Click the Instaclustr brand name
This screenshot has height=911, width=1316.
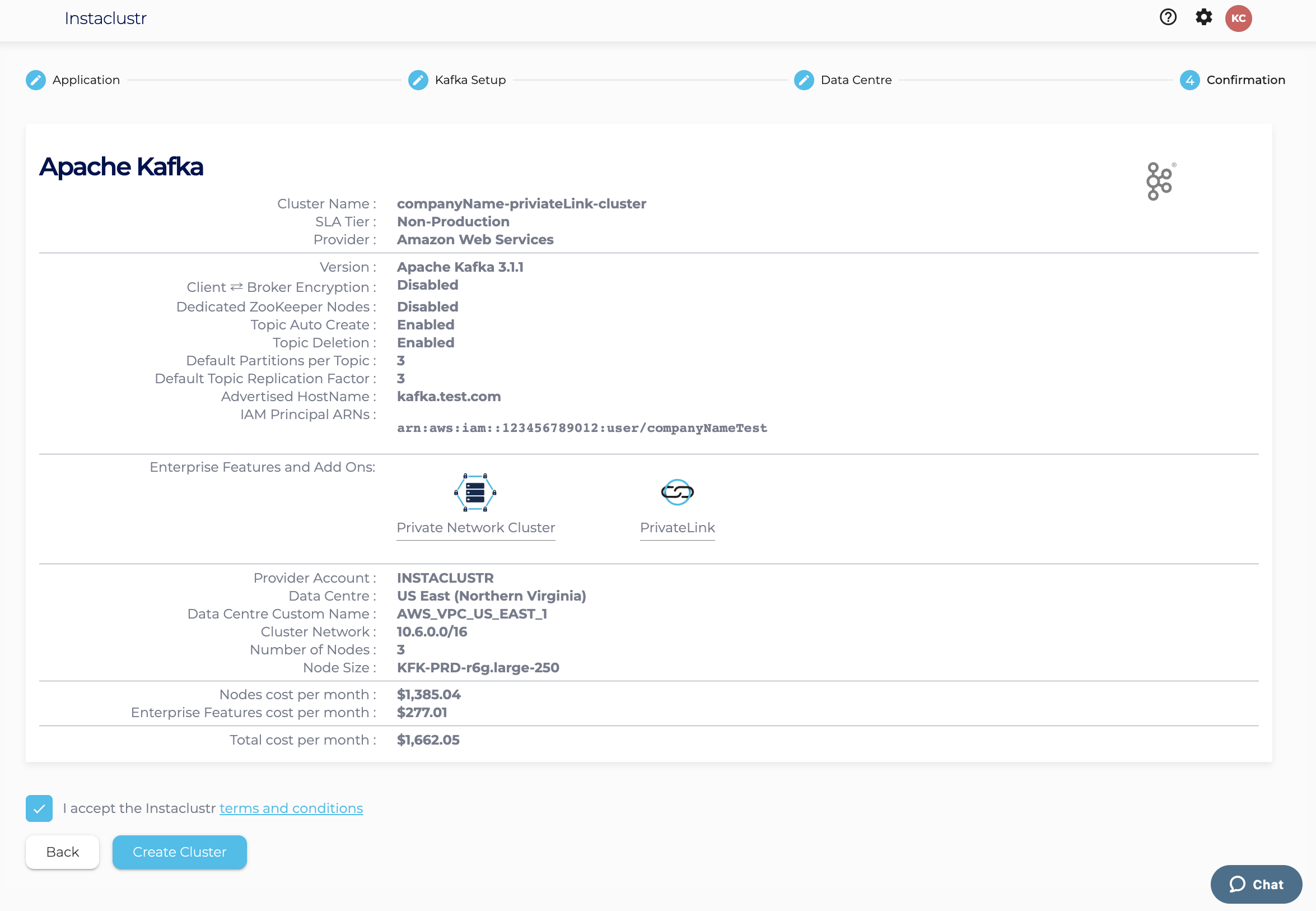click(x=105, y=18)
